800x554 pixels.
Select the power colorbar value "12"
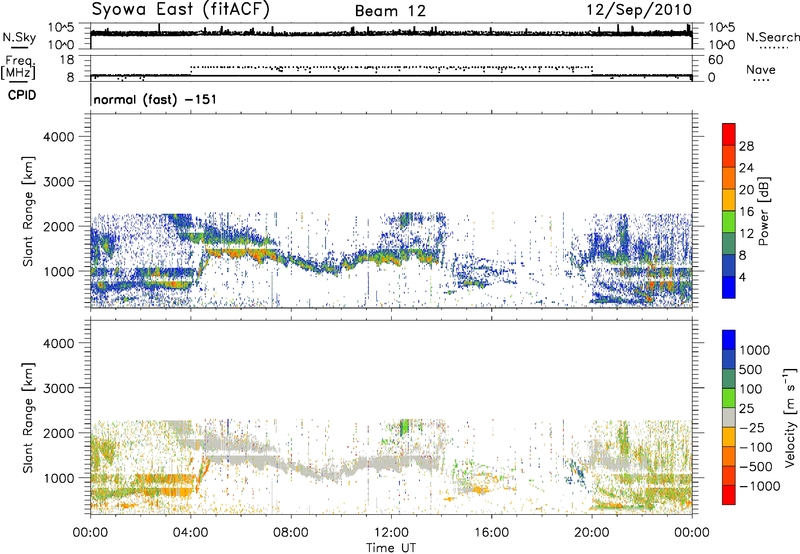(x=746, y=234)
